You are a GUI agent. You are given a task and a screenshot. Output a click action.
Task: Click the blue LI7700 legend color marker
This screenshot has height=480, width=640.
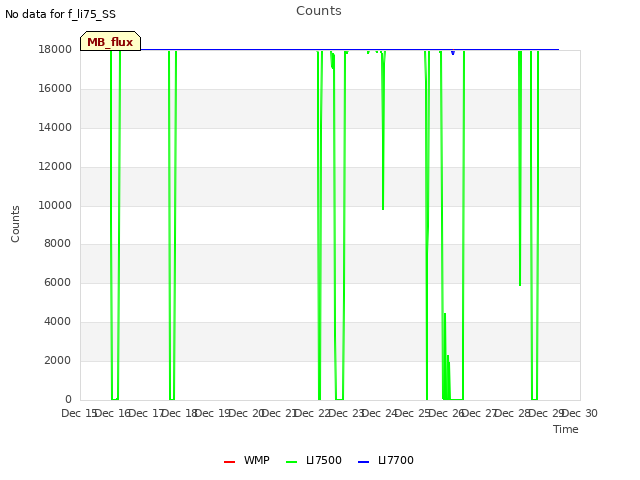coord(363,462)
